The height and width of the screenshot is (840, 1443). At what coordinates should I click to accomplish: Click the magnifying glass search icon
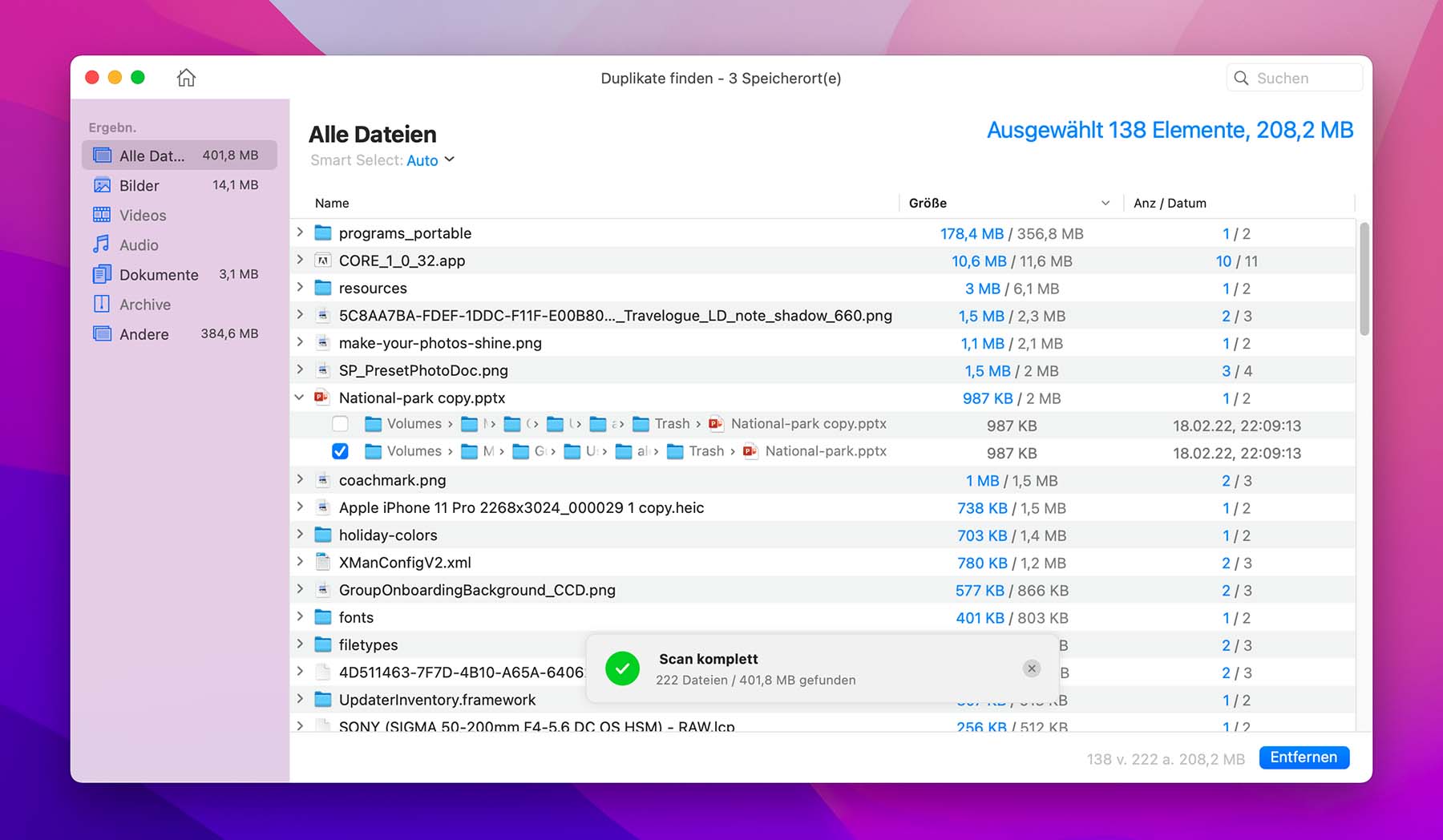[1241, 78]
